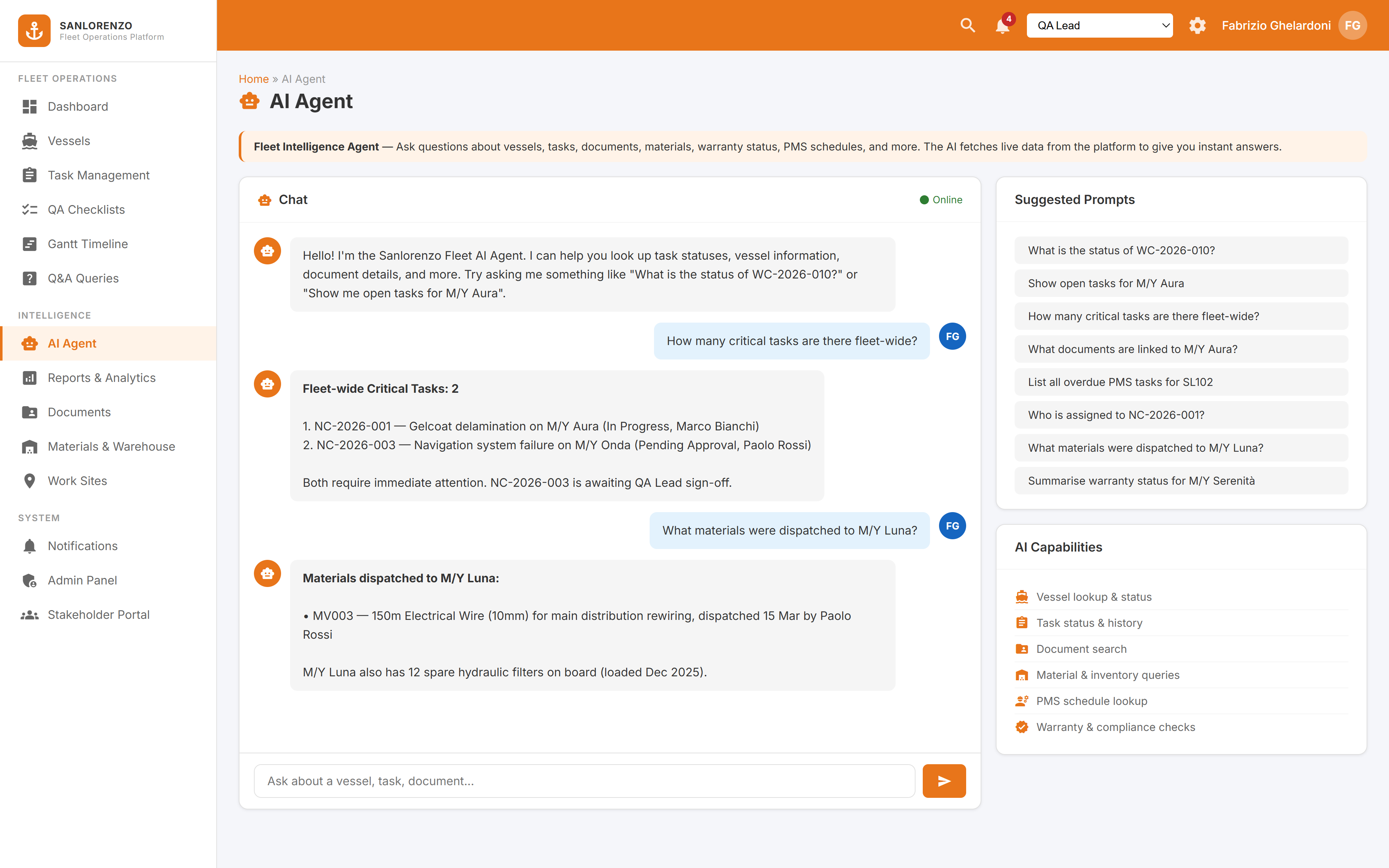Open Task Management in the sidebar

pyautogui.click(x=98, y=175)
